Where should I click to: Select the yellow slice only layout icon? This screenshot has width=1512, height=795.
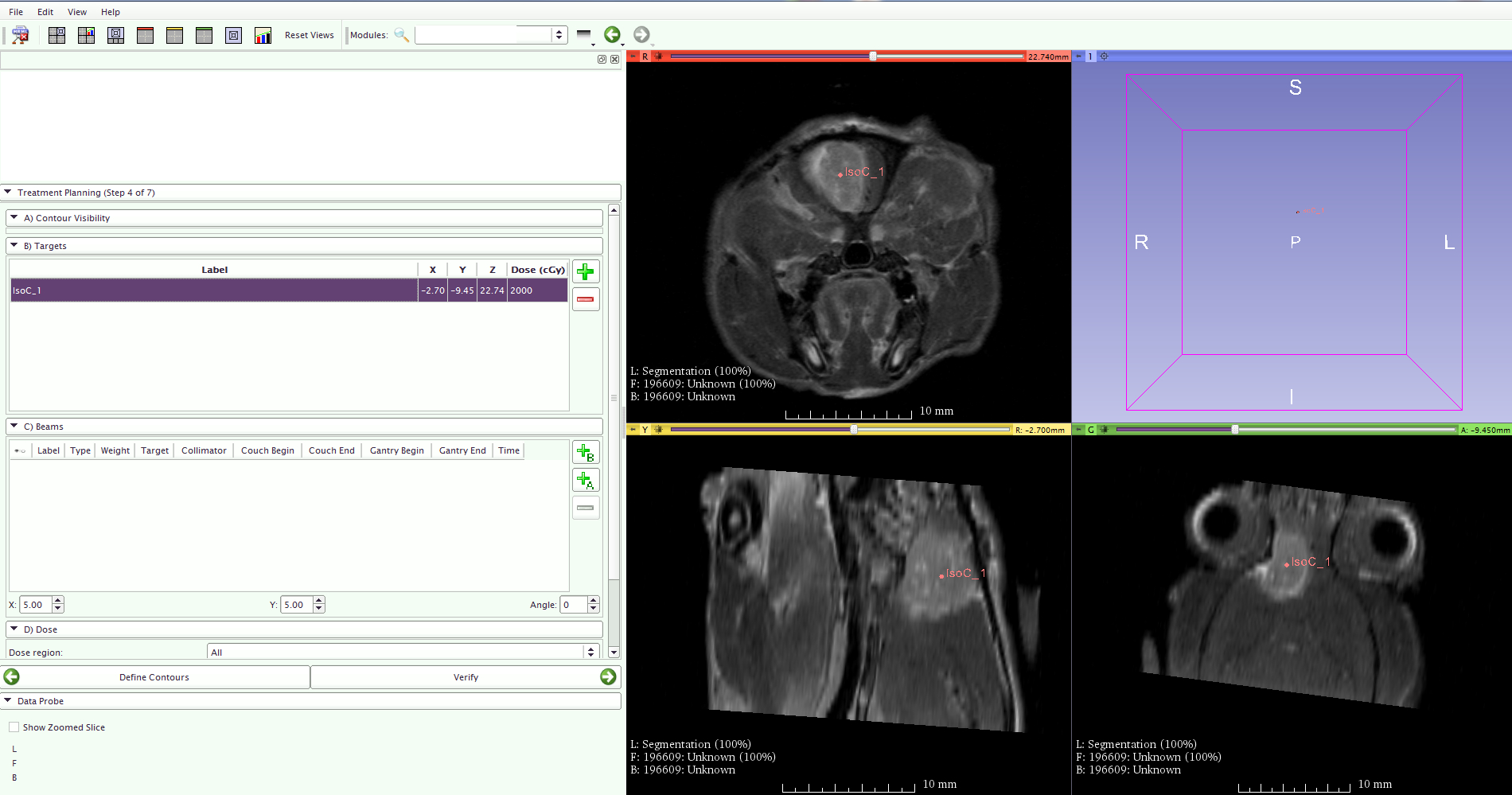click(x=174, y=35)
